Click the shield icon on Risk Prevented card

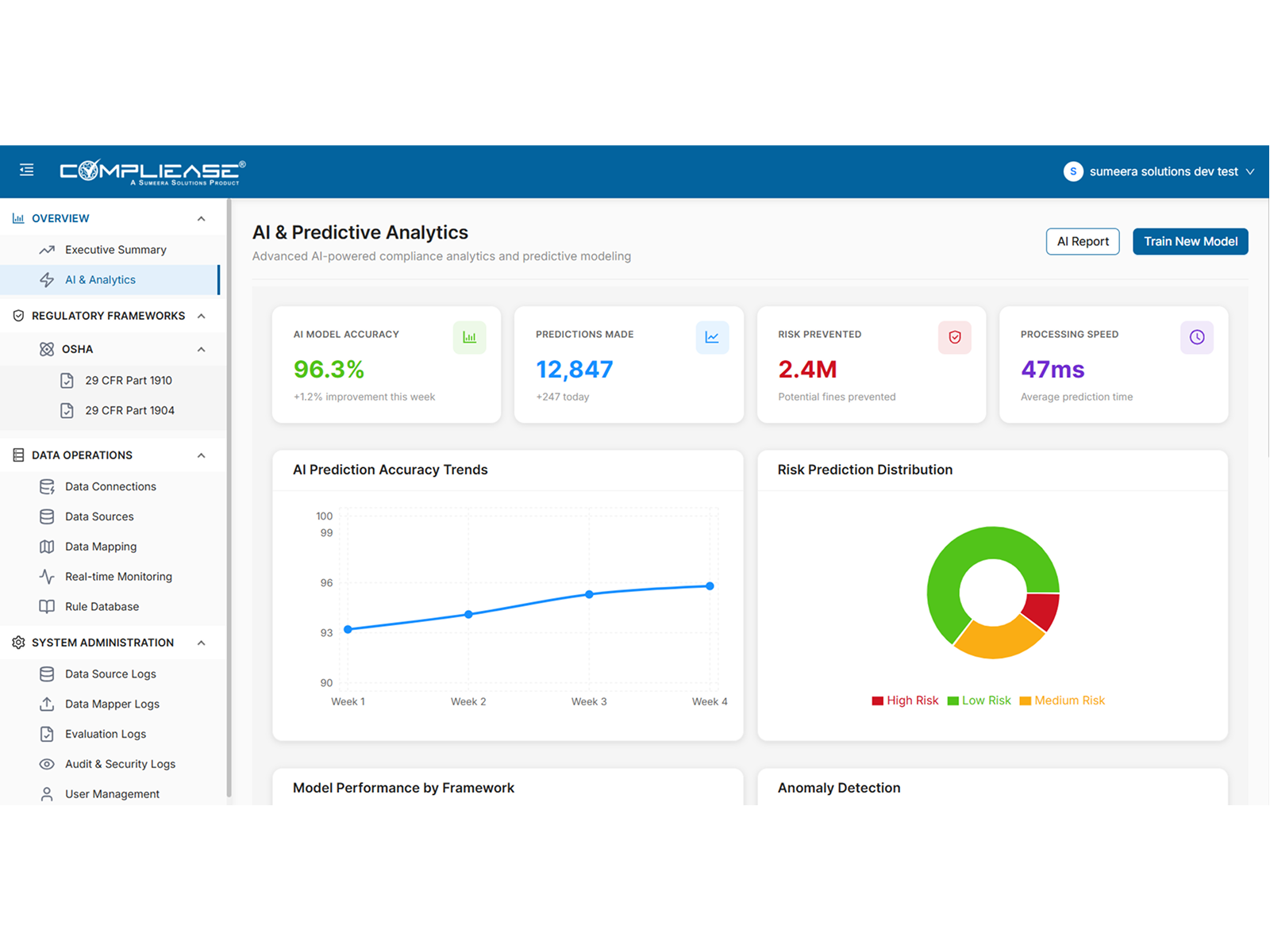[x=955, y=336]
